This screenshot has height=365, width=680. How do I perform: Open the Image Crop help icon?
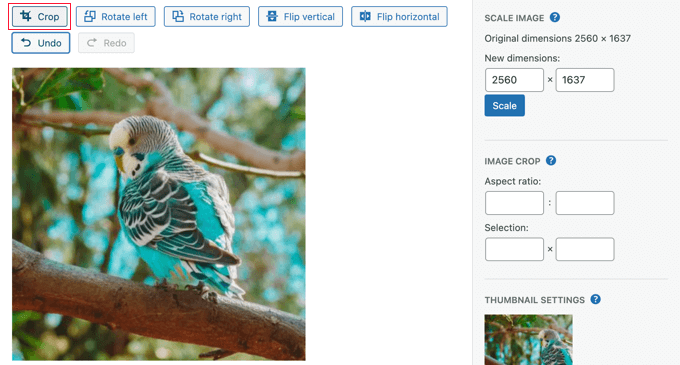pyautogui.click(x=551, y=161)
